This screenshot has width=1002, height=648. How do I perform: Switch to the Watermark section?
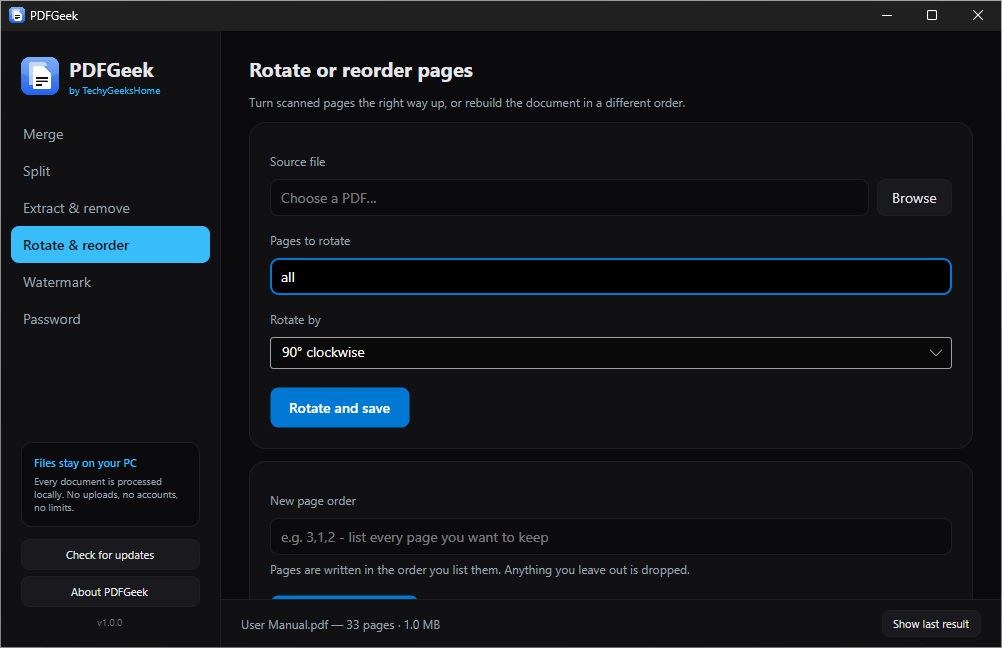[110, 282]
